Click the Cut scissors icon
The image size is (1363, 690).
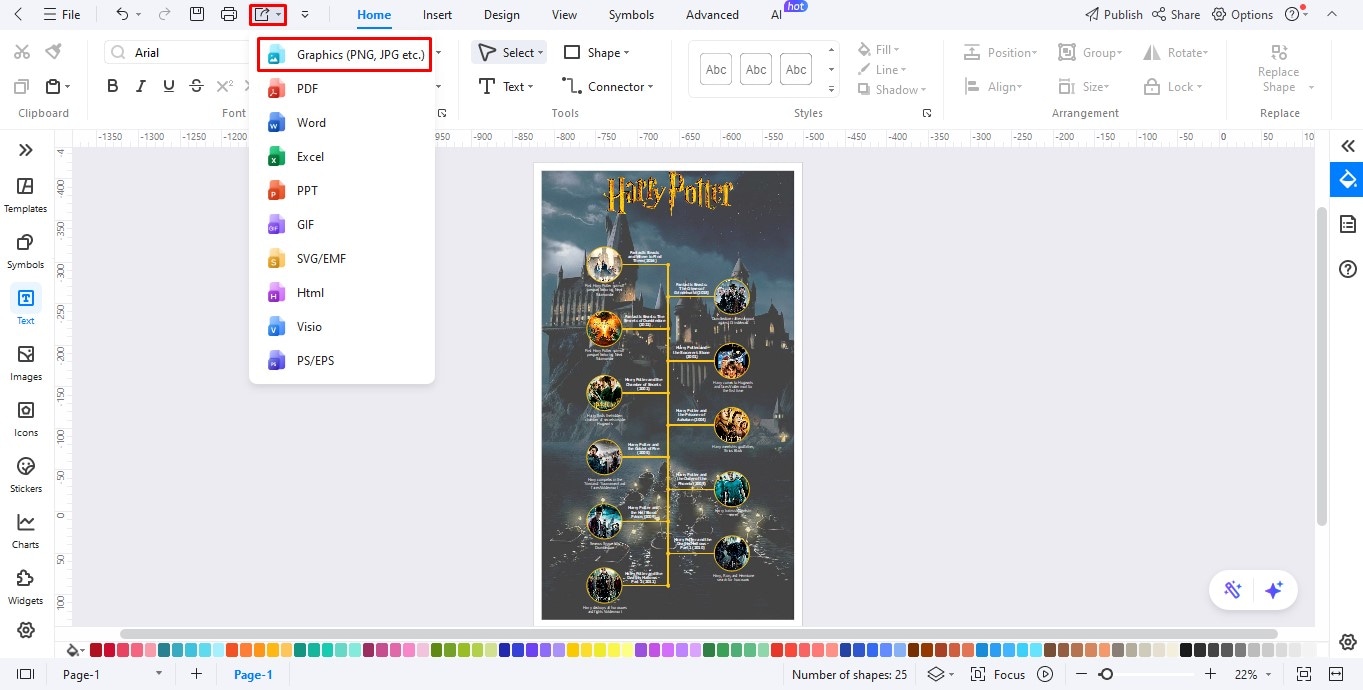pos(22,51)
